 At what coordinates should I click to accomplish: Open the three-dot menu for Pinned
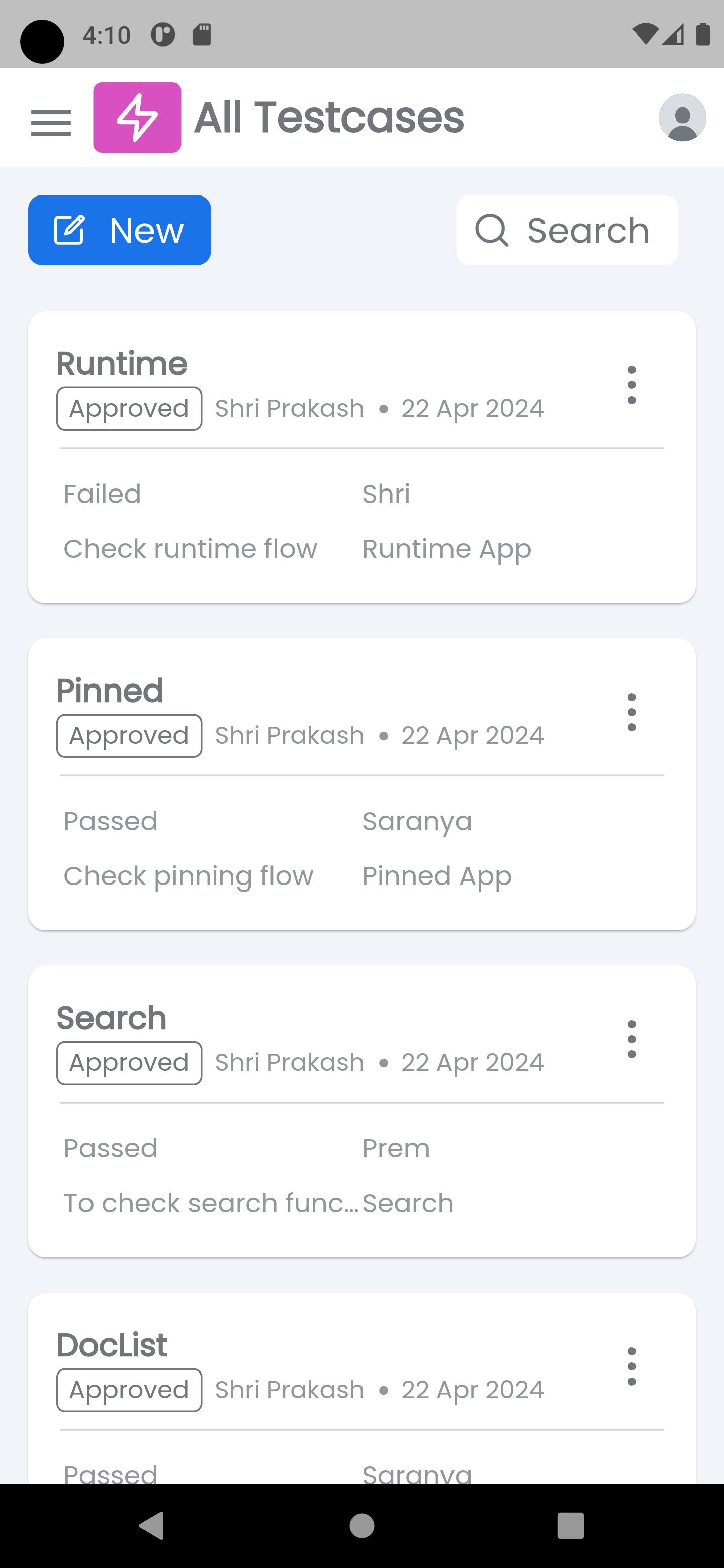coord(631,712)
